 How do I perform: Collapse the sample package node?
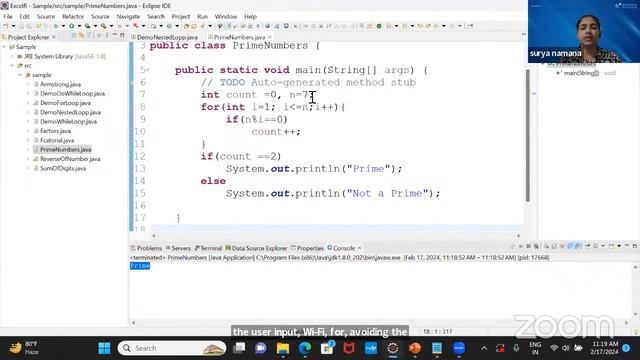20,75
